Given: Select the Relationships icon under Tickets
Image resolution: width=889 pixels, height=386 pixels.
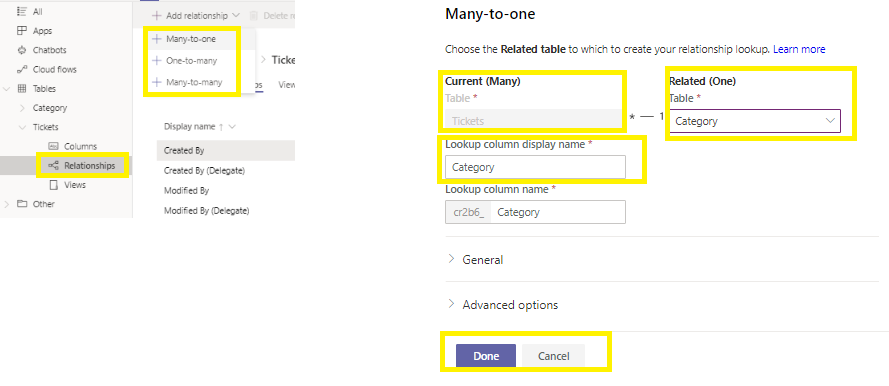Looking at the screenshot, I should 54,166.
